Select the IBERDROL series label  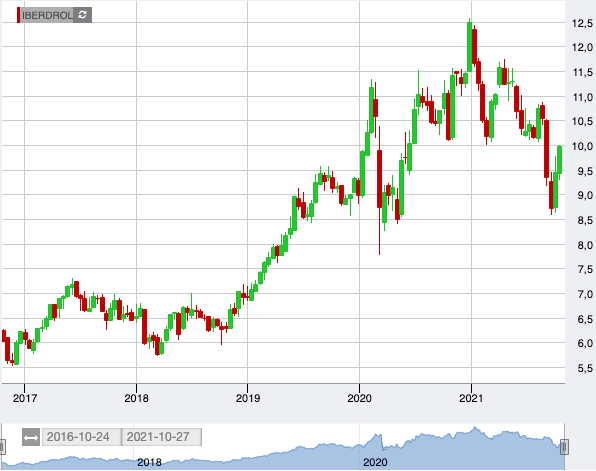click(x=47, y=15)
